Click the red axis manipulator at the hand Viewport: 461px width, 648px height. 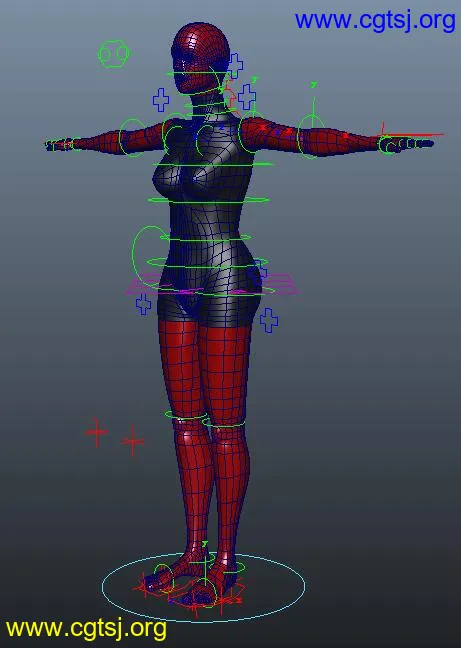click(x=409, y=134)
